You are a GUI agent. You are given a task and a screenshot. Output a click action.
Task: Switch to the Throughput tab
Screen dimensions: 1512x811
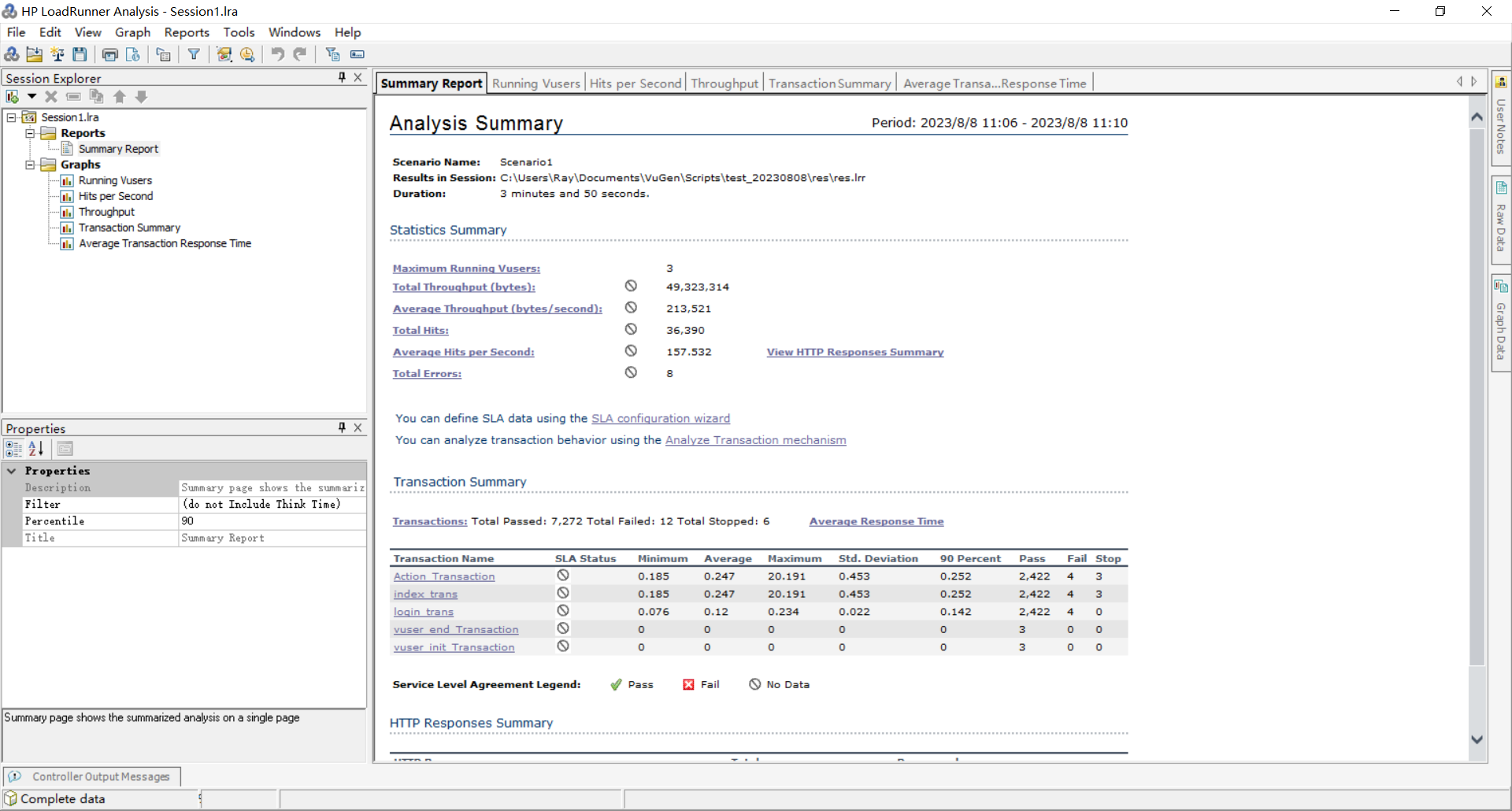(x=724, y=83)
